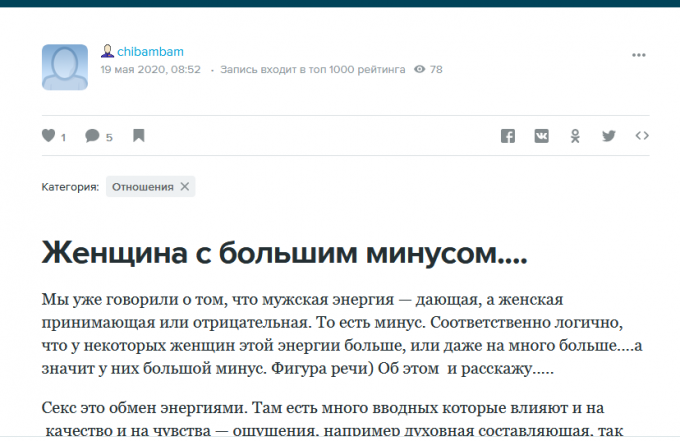Click the top 1000 rating text
The image size is (680, 441).
(x=312, y=70)
